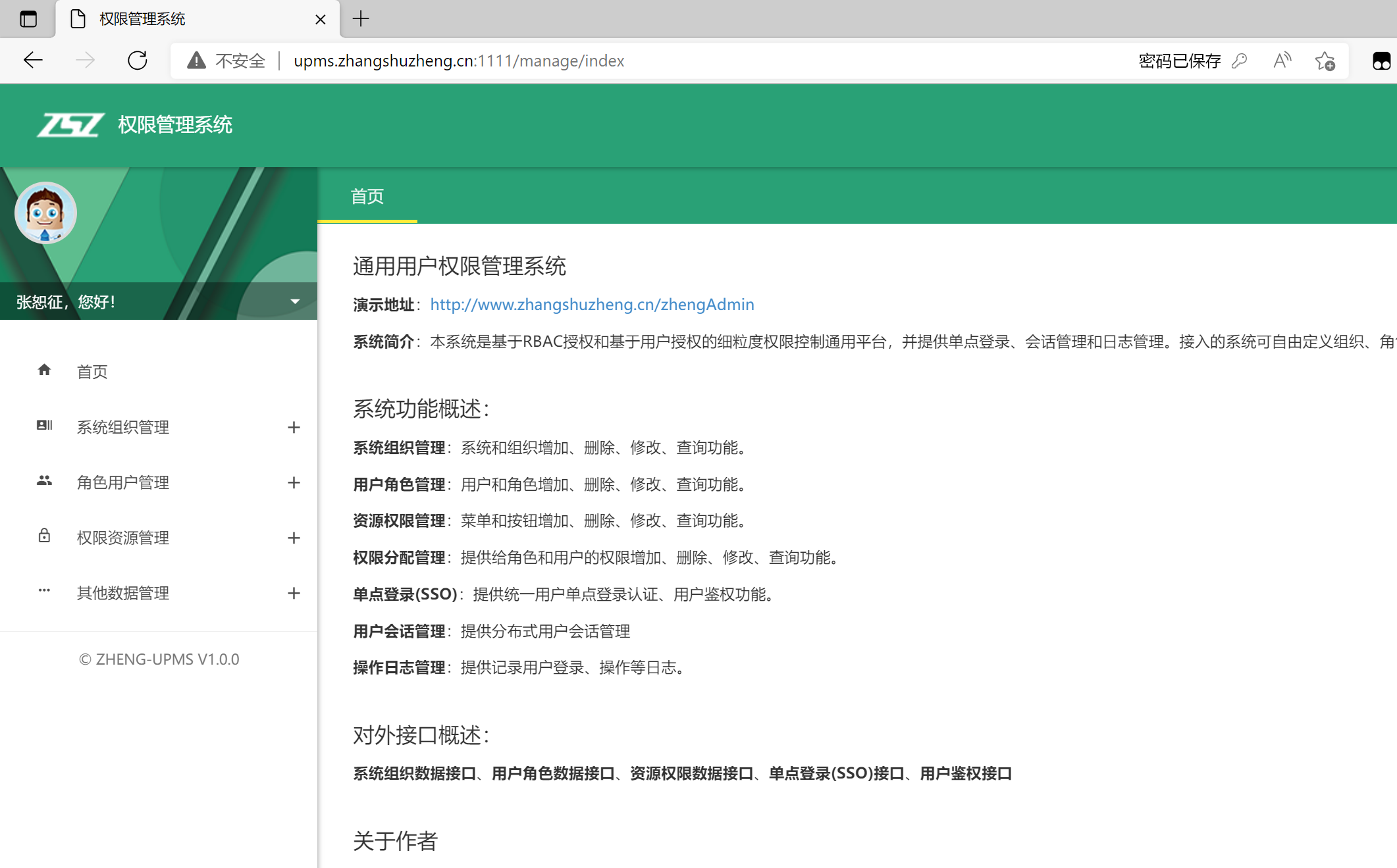
Task: Click the 系统组织管理 organization icon
Action: coord(43,426)
